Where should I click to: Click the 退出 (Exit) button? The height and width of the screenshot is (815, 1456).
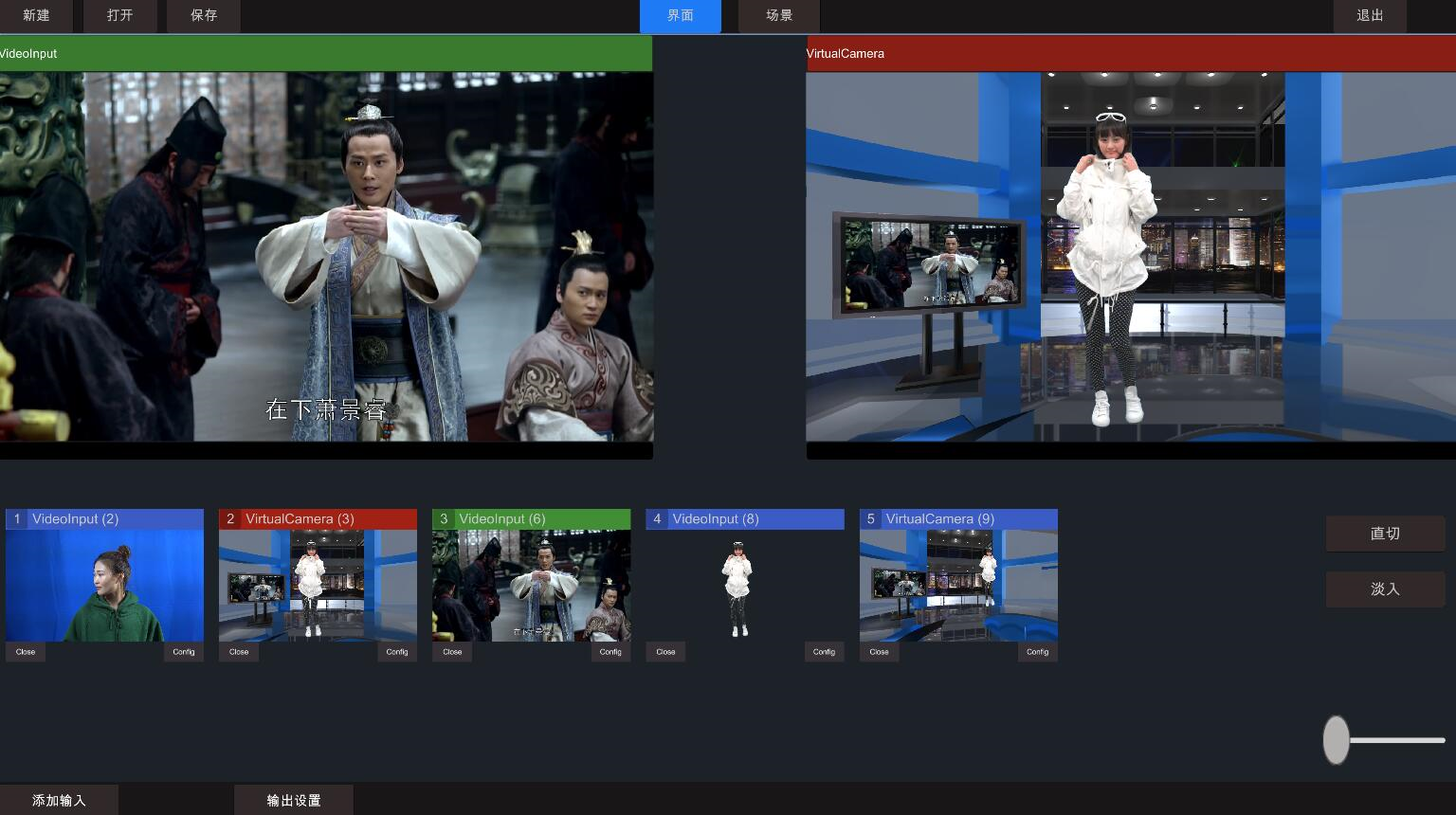pyautogui.click(x=1370, y=16)
